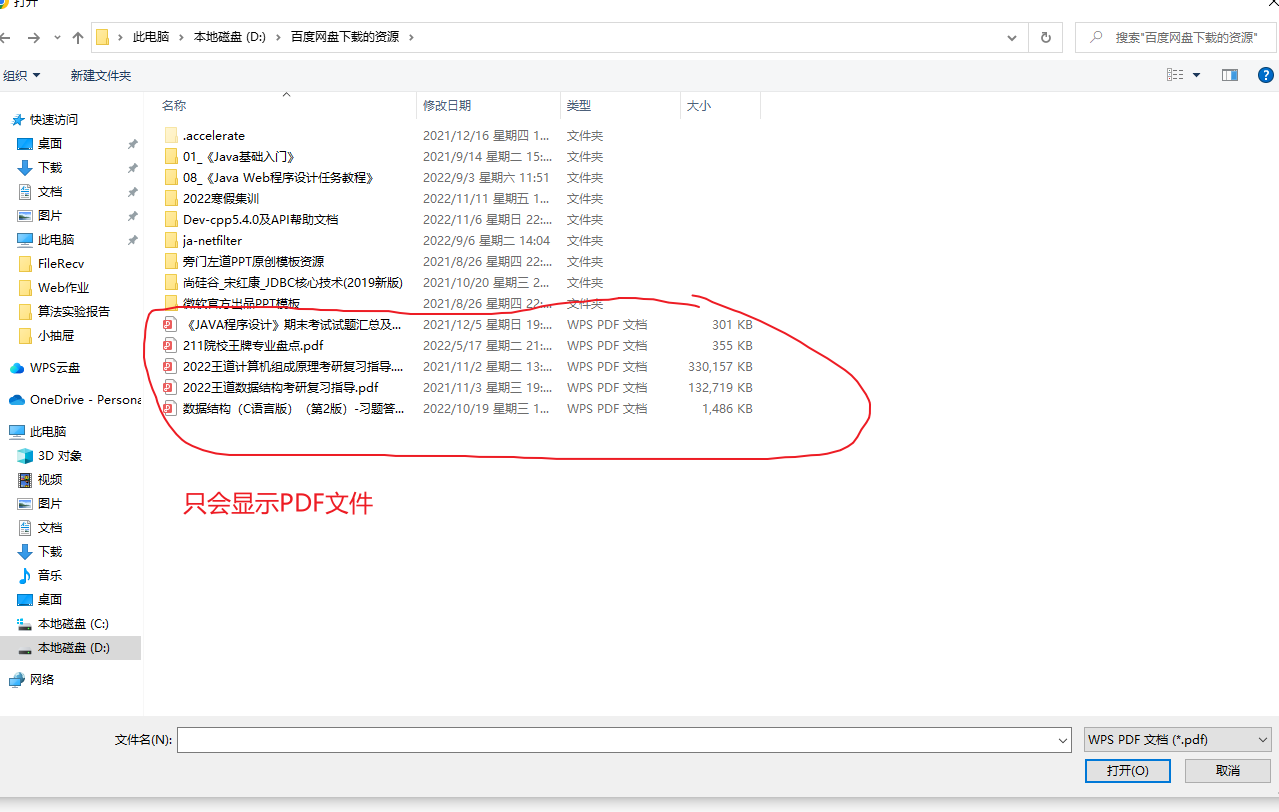The image size is (1279, 812).
Task: Click date 2022/5/17 of 211院校 file
Action: click(x=487, y=345)
